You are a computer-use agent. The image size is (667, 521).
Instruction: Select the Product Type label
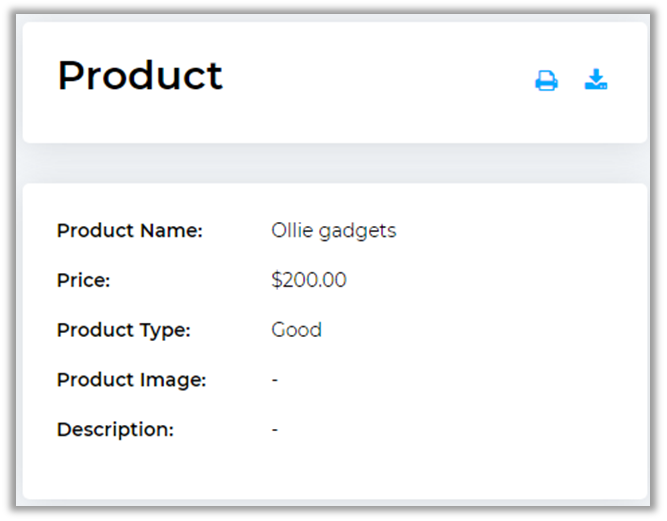point(123,330)
